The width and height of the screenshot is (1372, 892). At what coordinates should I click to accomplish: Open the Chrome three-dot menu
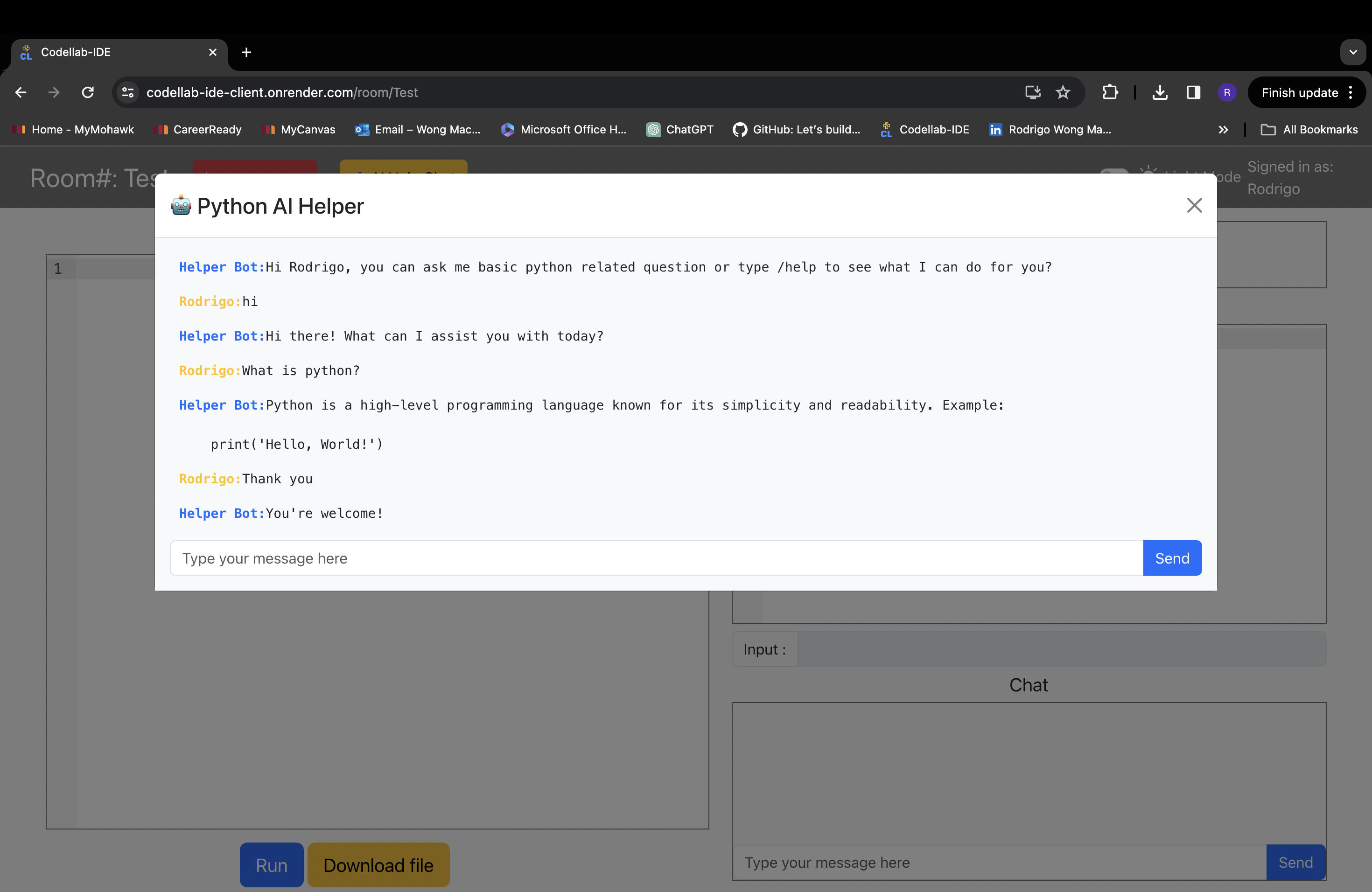pyautogui.click(x=1351, y=92)
